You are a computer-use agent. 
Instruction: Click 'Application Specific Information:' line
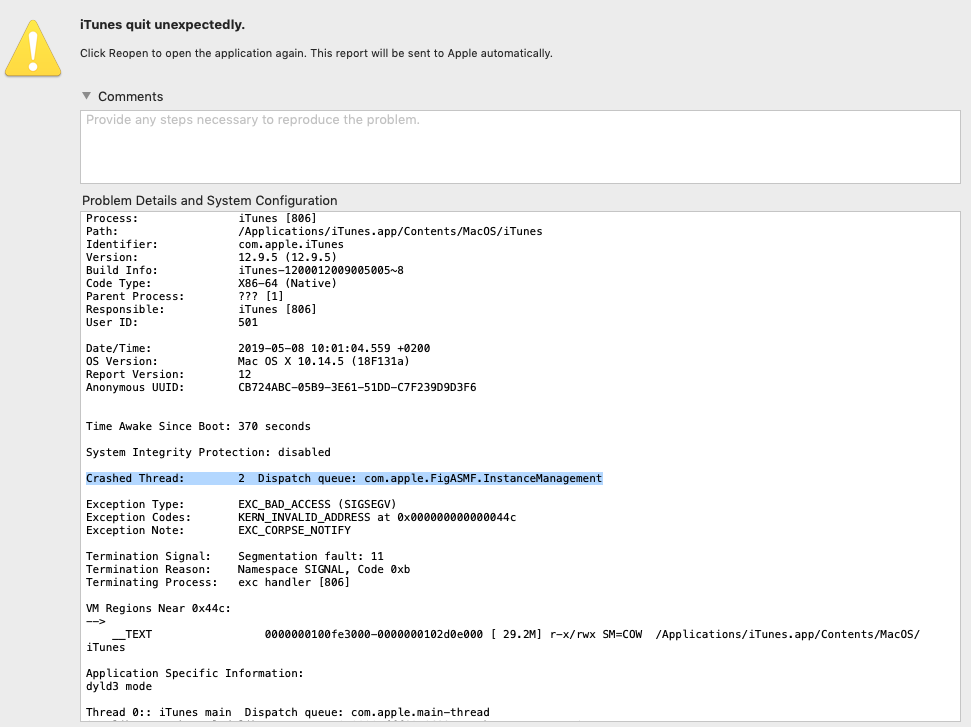195,673
